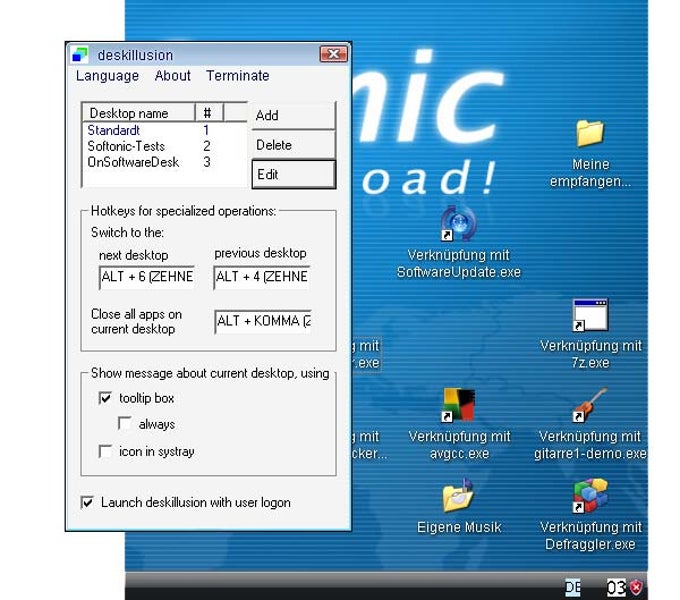Select the OnSoftwareDesk desktop row
This screenshot has height=600, width=680.
(x=165, y=162)
